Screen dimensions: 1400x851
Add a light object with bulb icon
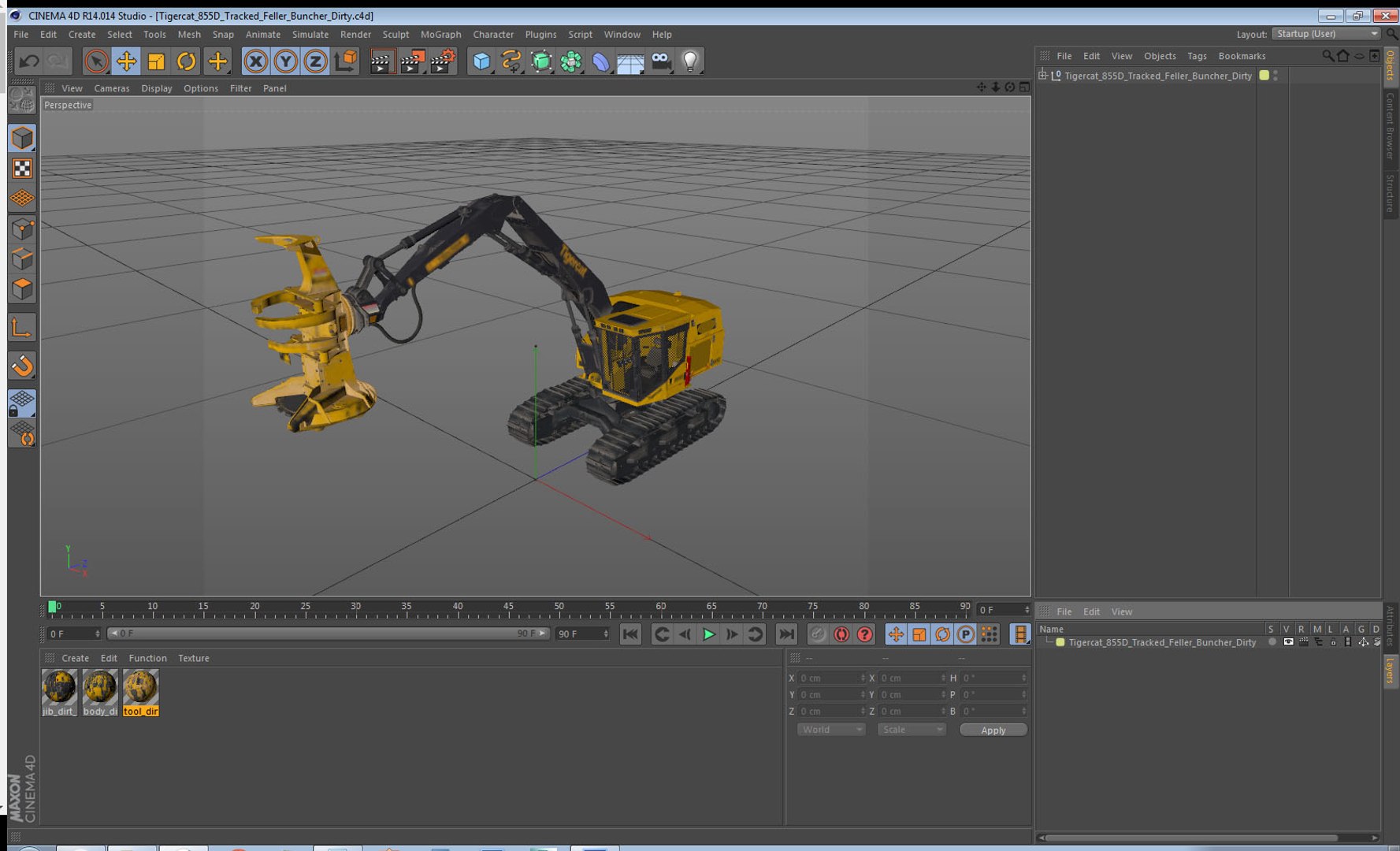click(x=690, y=61)
